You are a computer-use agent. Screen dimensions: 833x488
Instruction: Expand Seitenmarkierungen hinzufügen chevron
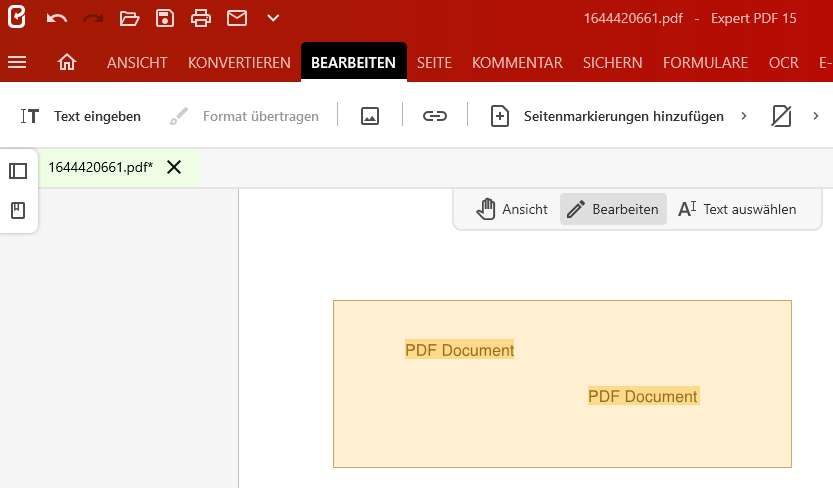tap(744, 116)
